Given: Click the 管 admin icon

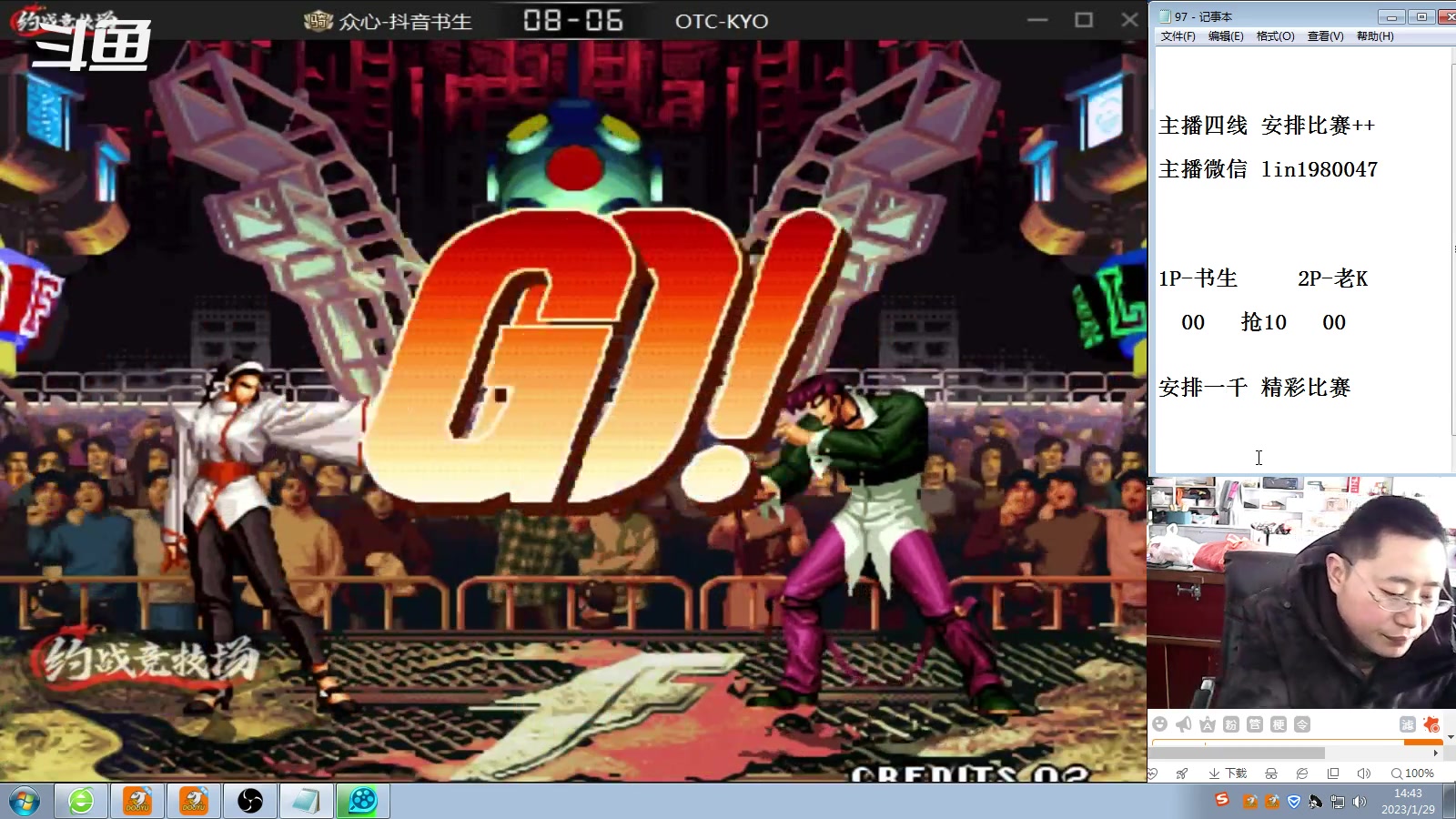Looking at the screenshot, I should point(1255,724).
